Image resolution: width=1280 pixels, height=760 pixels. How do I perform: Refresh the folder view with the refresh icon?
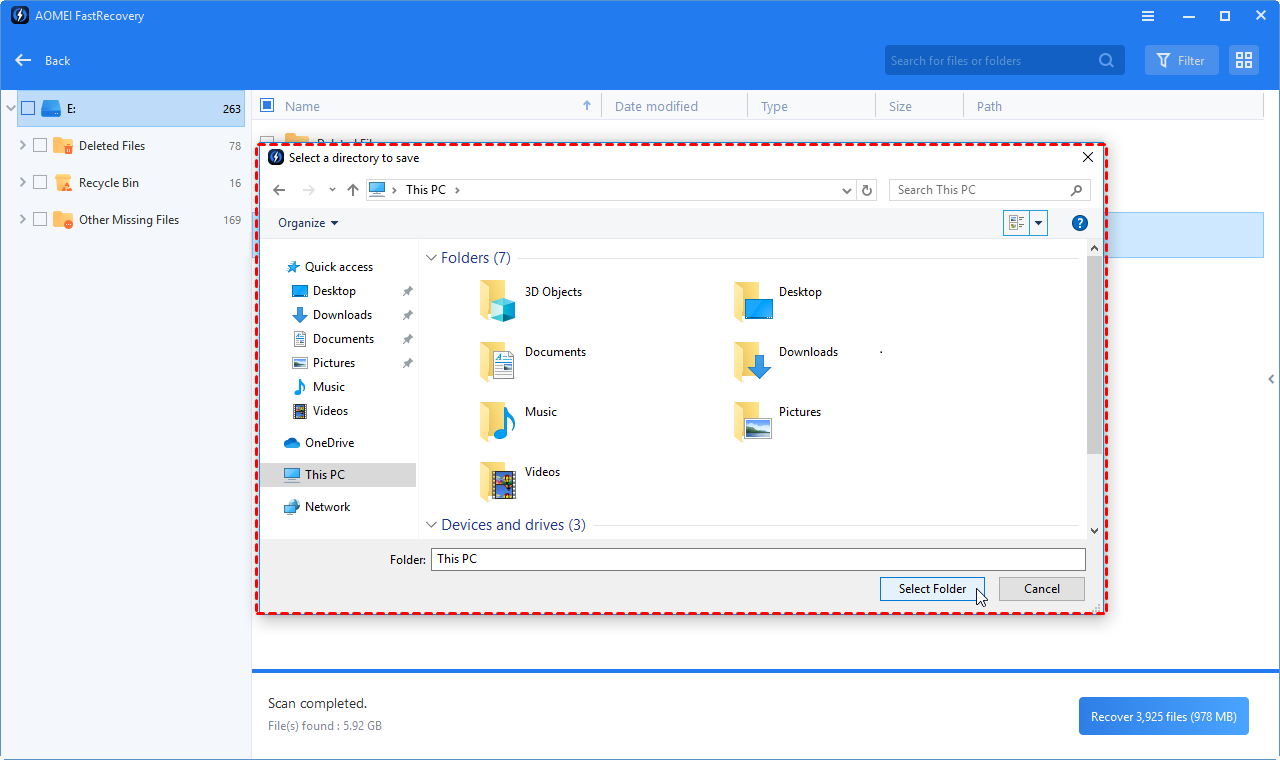tap(866, 189)
